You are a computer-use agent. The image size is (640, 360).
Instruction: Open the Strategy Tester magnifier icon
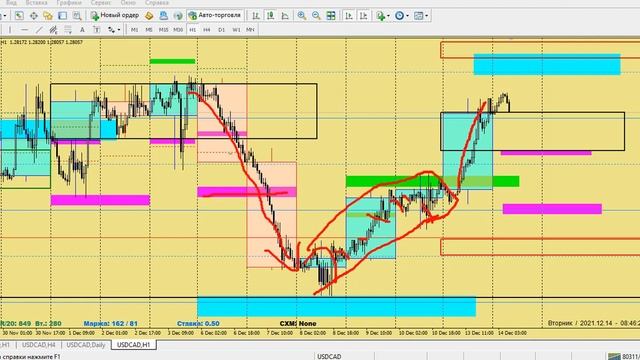click(77, 16)
